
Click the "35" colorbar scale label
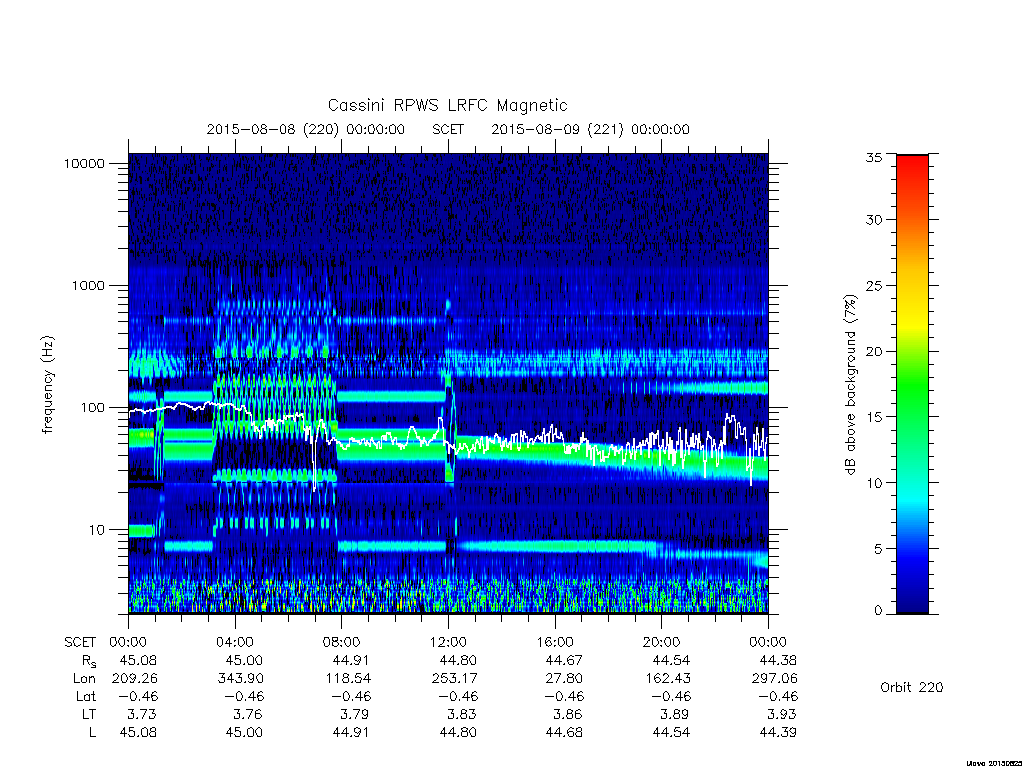tap(873, 157)
